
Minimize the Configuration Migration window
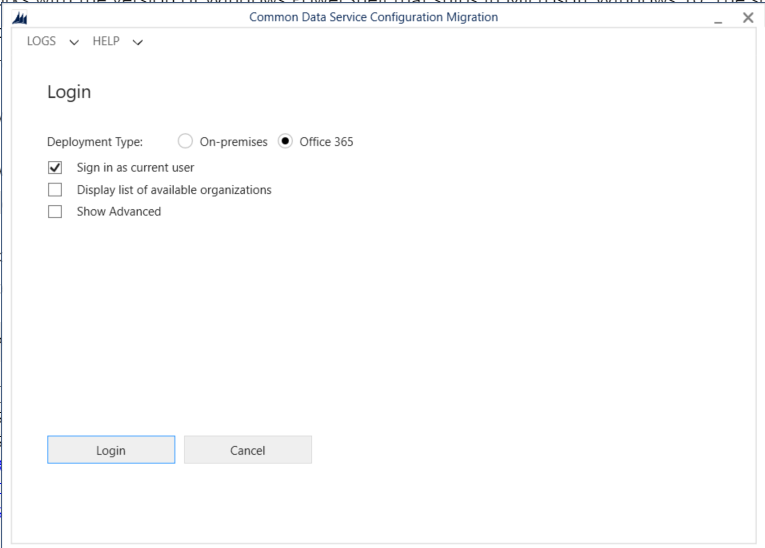point(718,18)
